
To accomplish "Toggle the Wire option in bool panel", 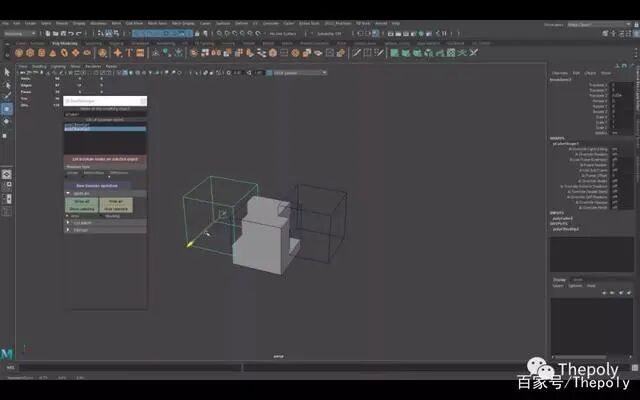I will (67, 216).
